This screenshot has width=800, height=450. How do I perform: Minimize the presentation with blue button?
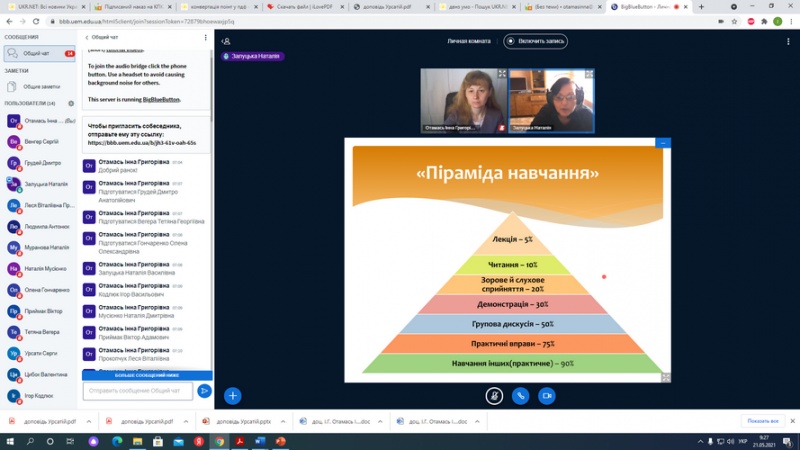[x=663, y=143]
